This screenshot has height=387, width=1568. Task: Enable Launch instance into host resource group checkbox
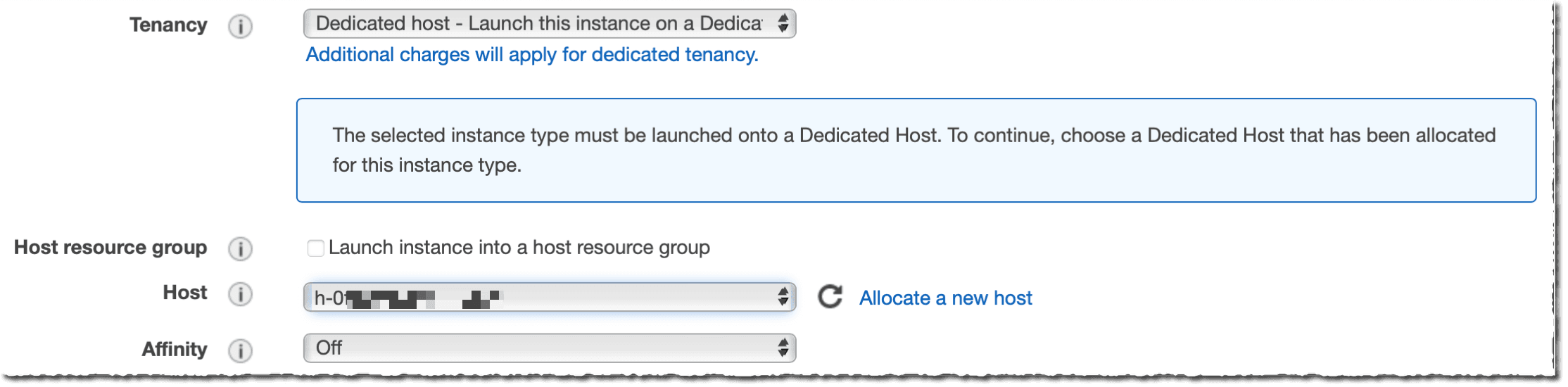(x=315, y=248)
